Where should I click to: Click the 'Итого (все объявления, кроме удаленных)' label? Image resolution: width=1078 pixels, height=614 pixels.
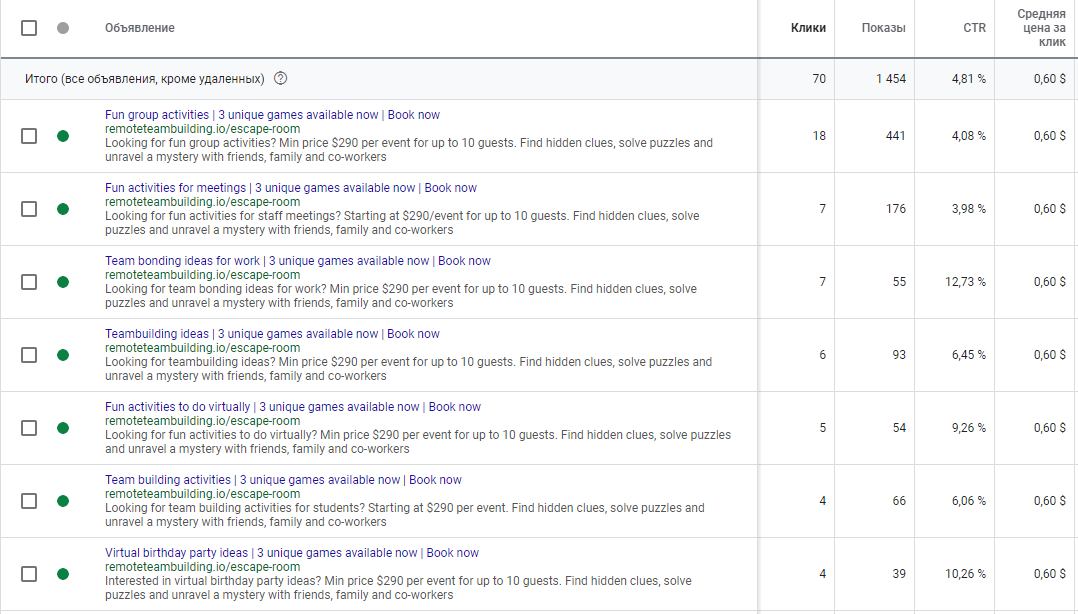point(144,78)
